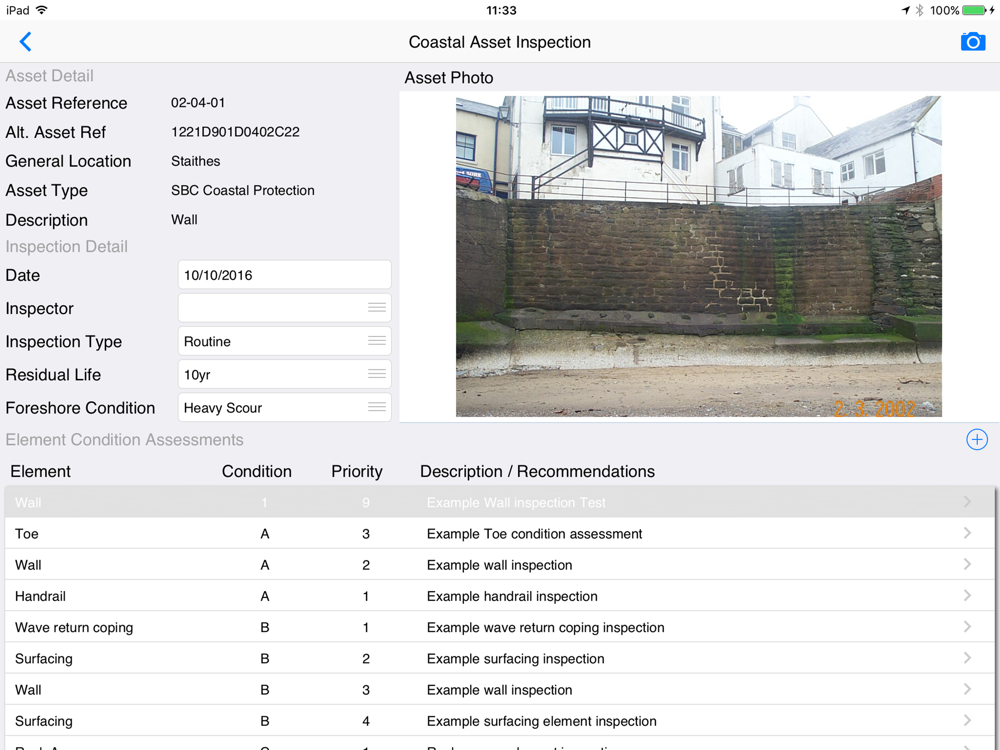The image size is (1000, 750).
Task: Tap the Condition column header
Action: pyautogui.click(x=256, y=471)
